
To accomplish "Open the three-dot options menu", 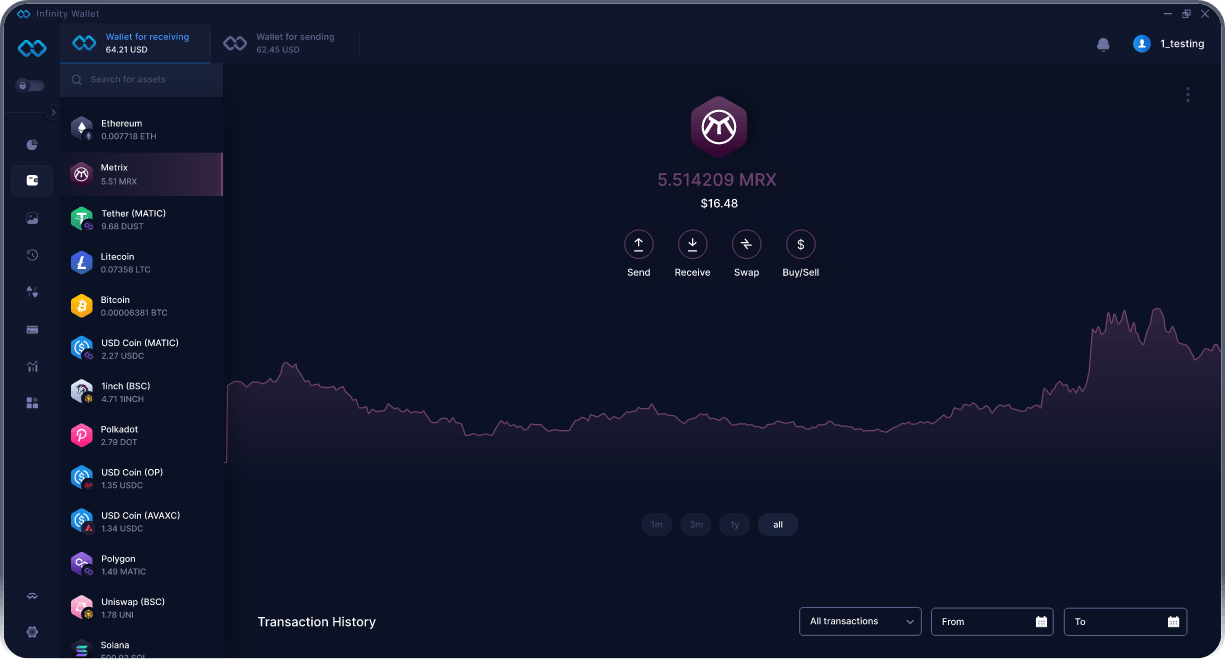I will [x=1188, y=95].
